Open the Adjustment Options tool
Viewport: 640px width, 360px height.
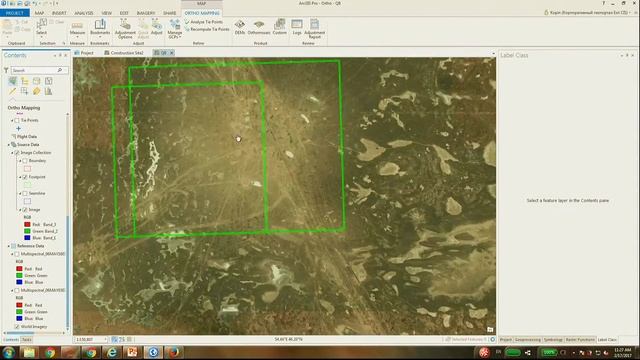point(125,29)
